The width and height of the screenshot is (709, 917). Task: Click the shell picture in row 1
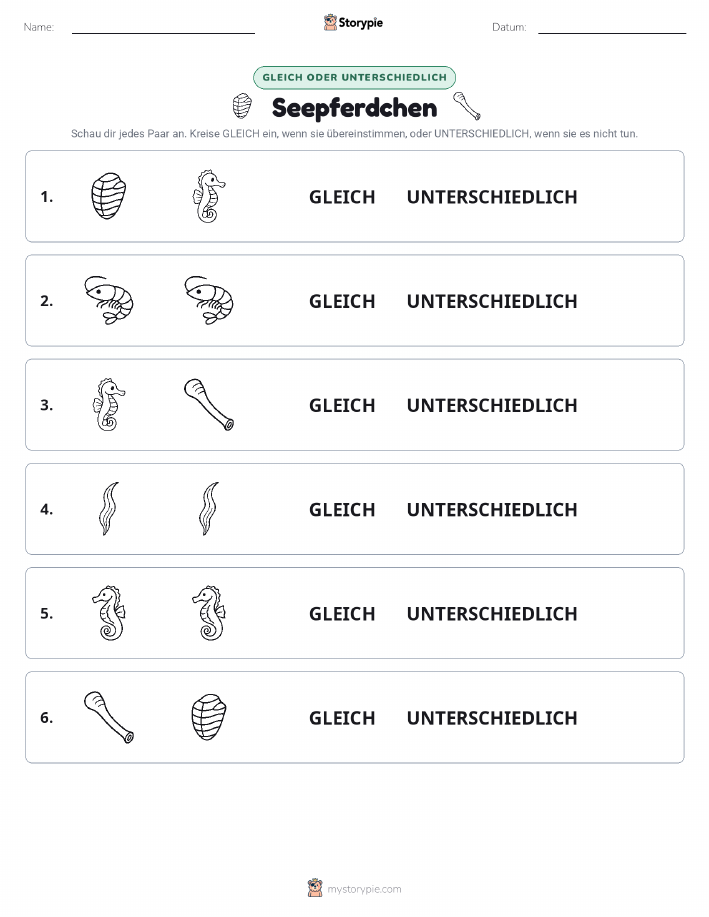click(x=109, y=196)
